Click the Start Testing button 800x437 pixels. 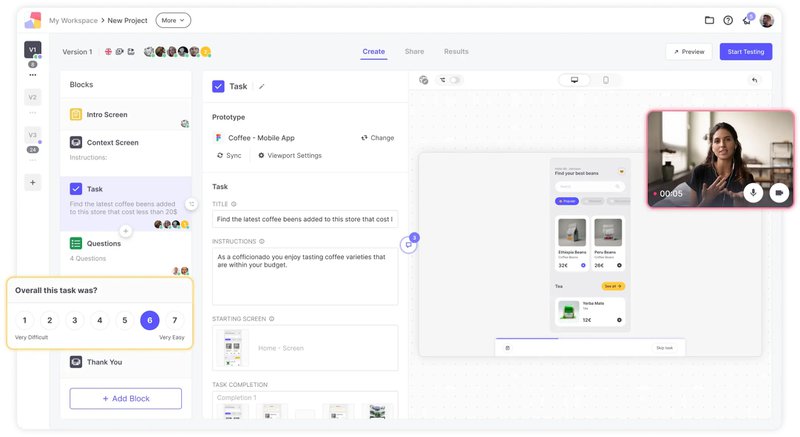coord(746,52)
